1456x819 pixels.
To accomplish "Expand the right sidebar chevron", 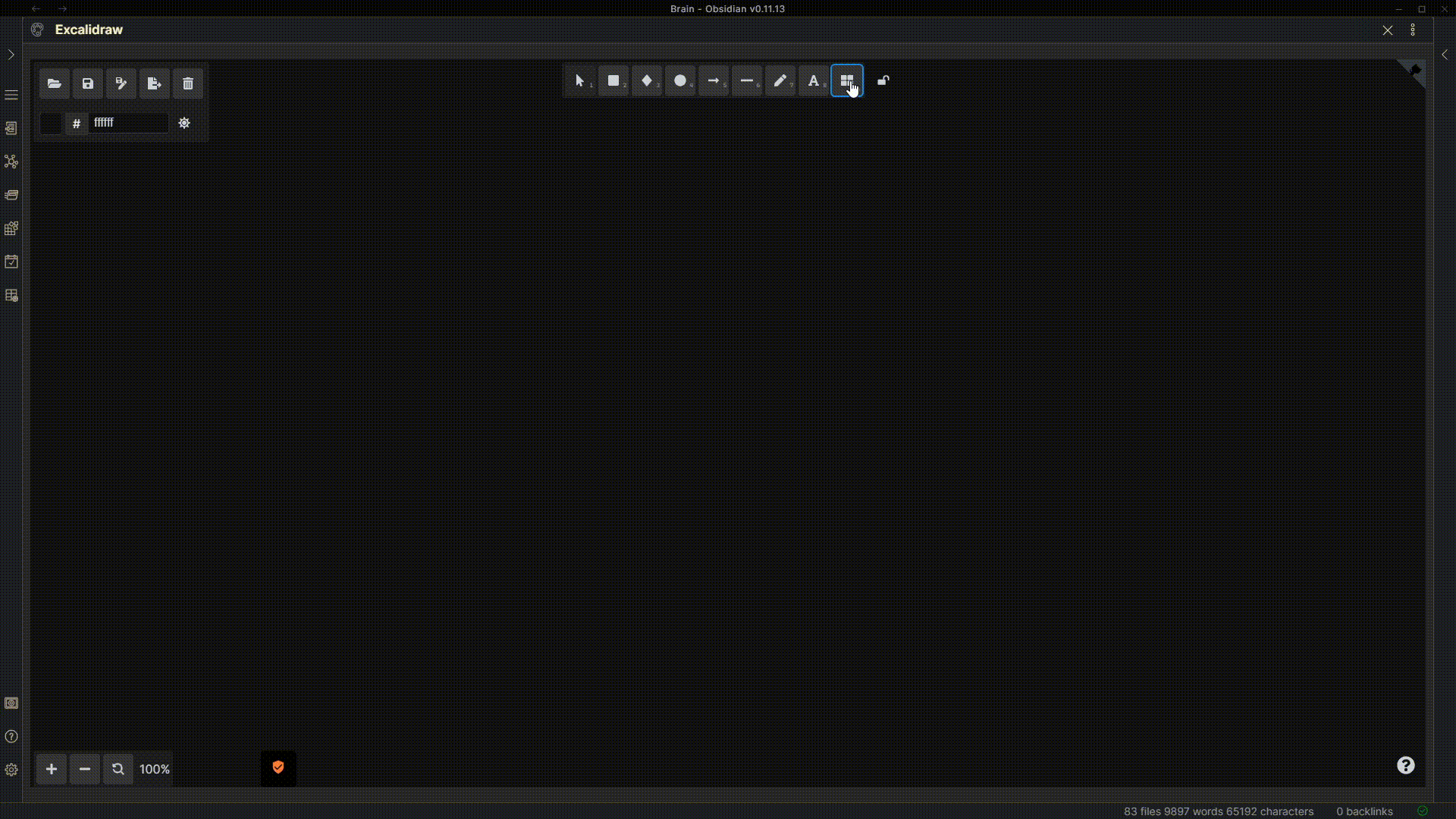I will point(1445,55).
